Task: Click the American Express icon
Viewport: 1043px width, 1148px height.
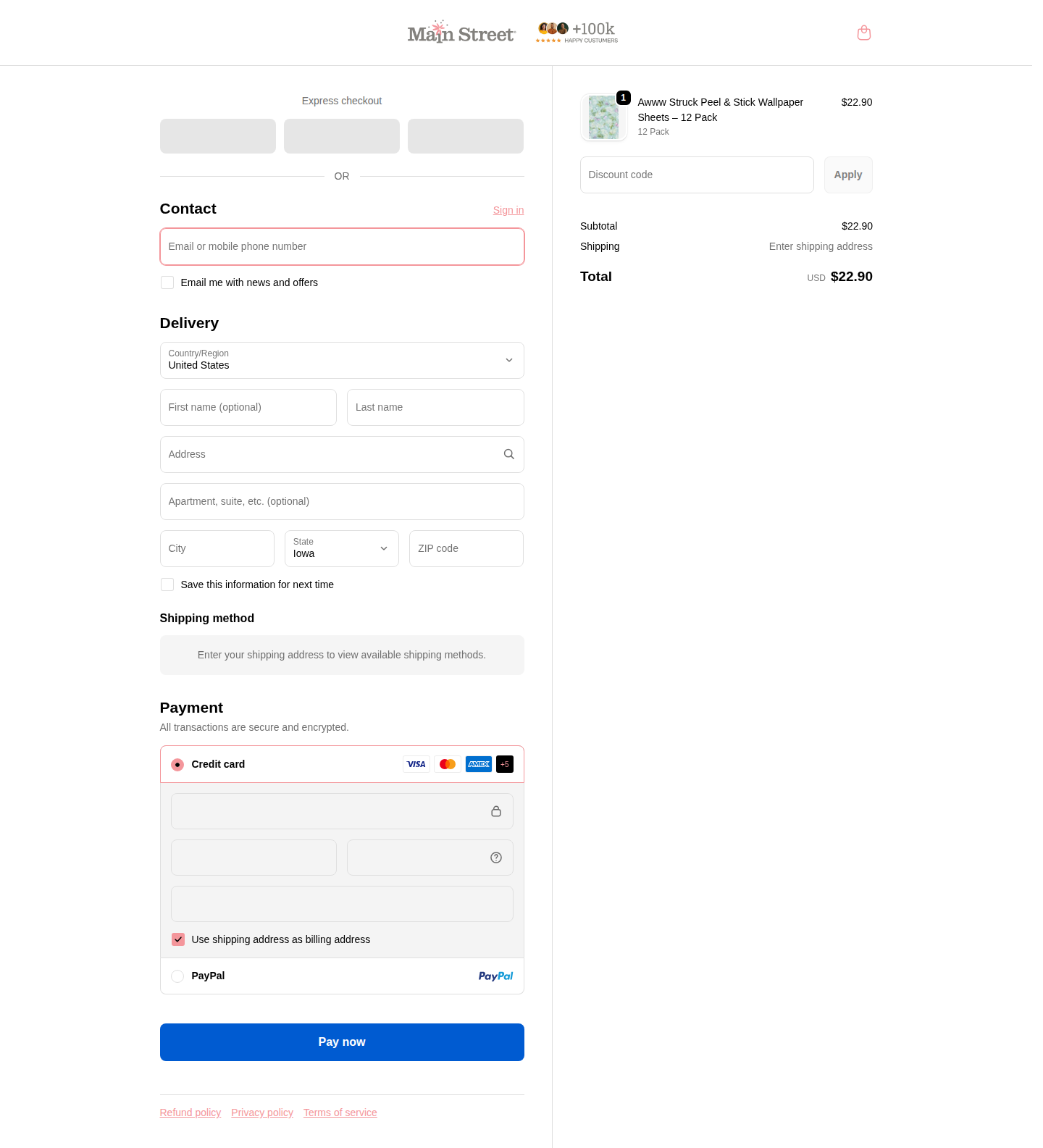Action: tap(479, 764)
